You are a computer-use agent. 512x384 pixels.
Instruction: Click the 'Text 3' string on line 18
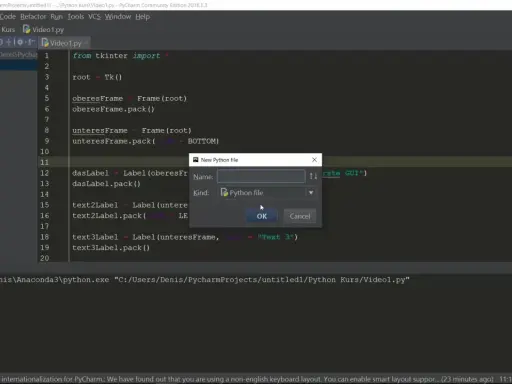275,237
